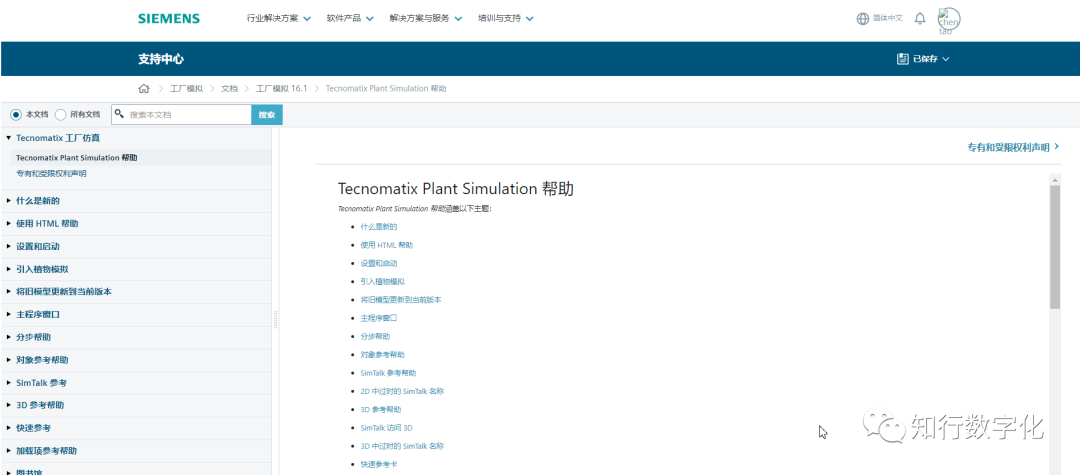Open the 设置和启动 content link
The image size is (1080, 475).
click(x=379, y=264)
